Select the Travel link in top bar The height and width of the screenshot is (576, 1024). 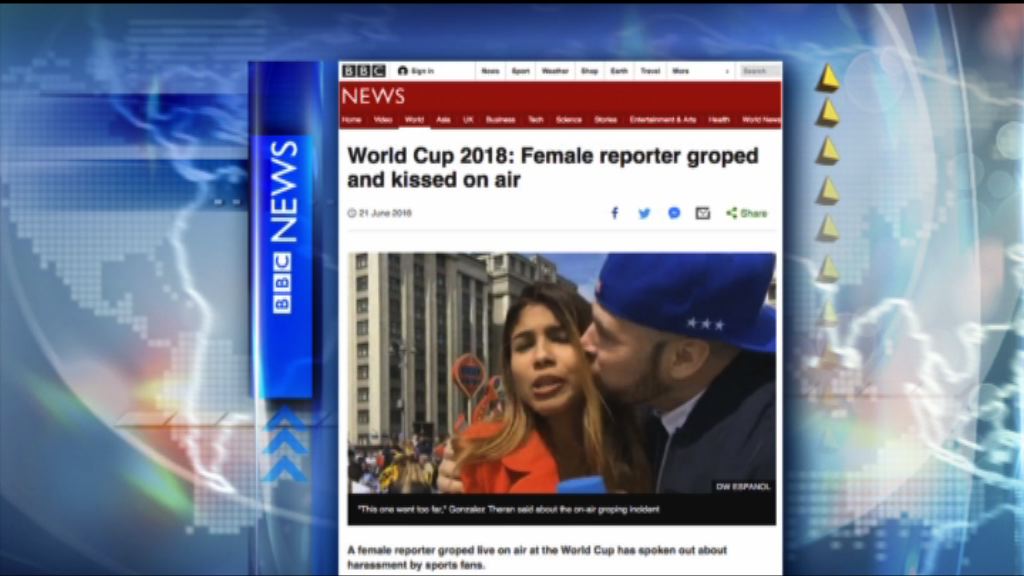650,71
